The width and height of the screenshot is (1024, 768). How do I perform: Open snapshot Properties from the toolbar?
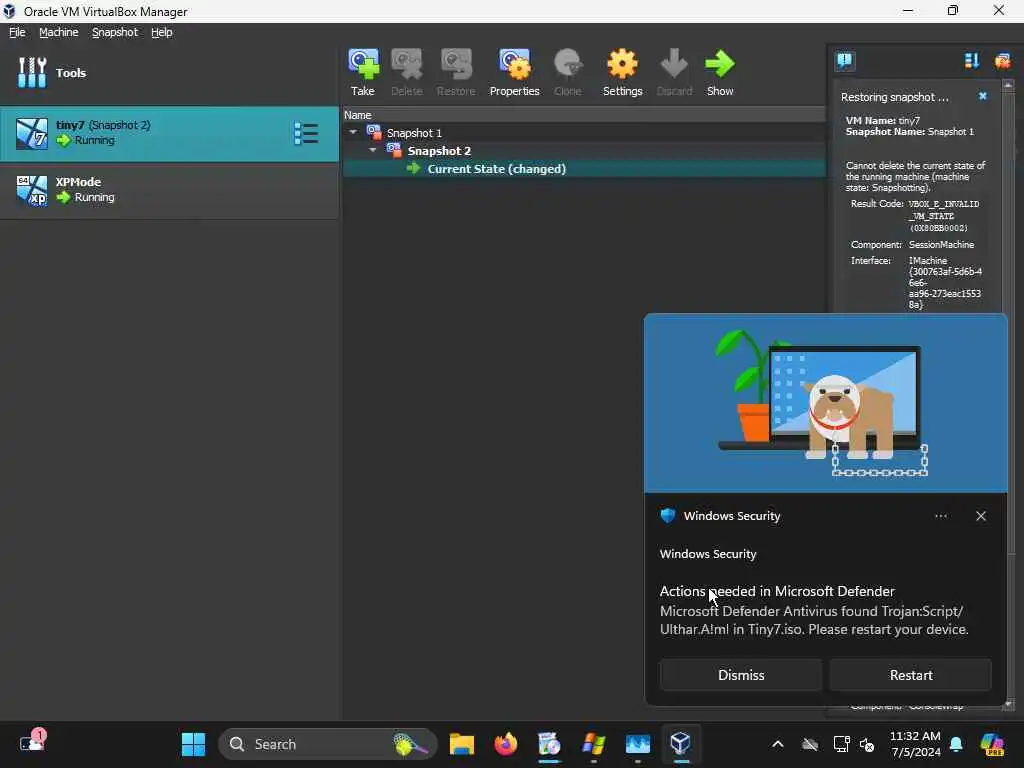515,72
